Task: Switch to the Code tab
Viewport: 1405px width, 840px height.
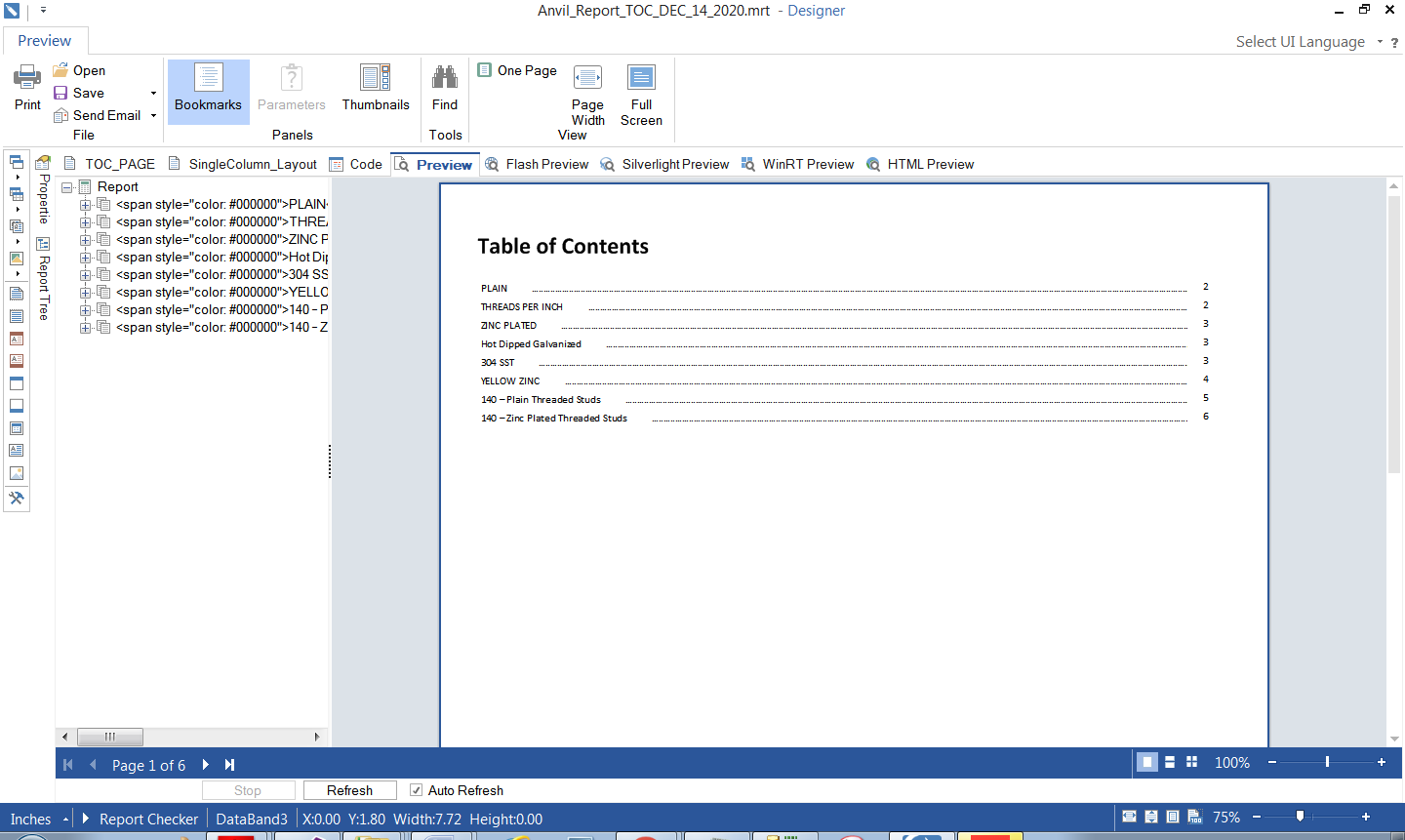Action: tap(356, 164)
